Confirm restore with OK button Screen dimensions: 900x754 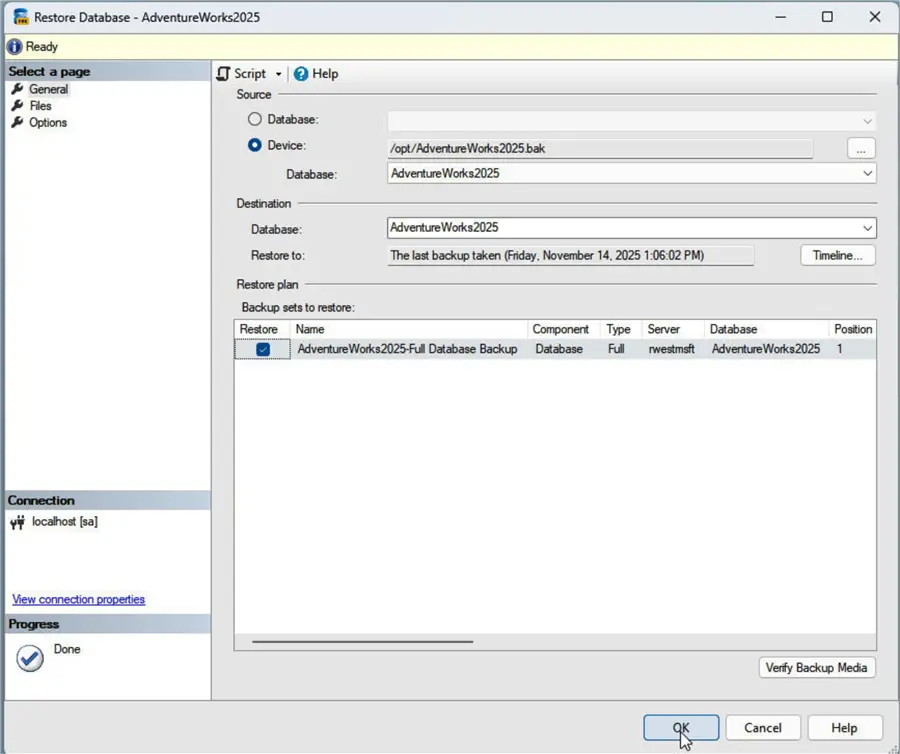coord(681,728)
